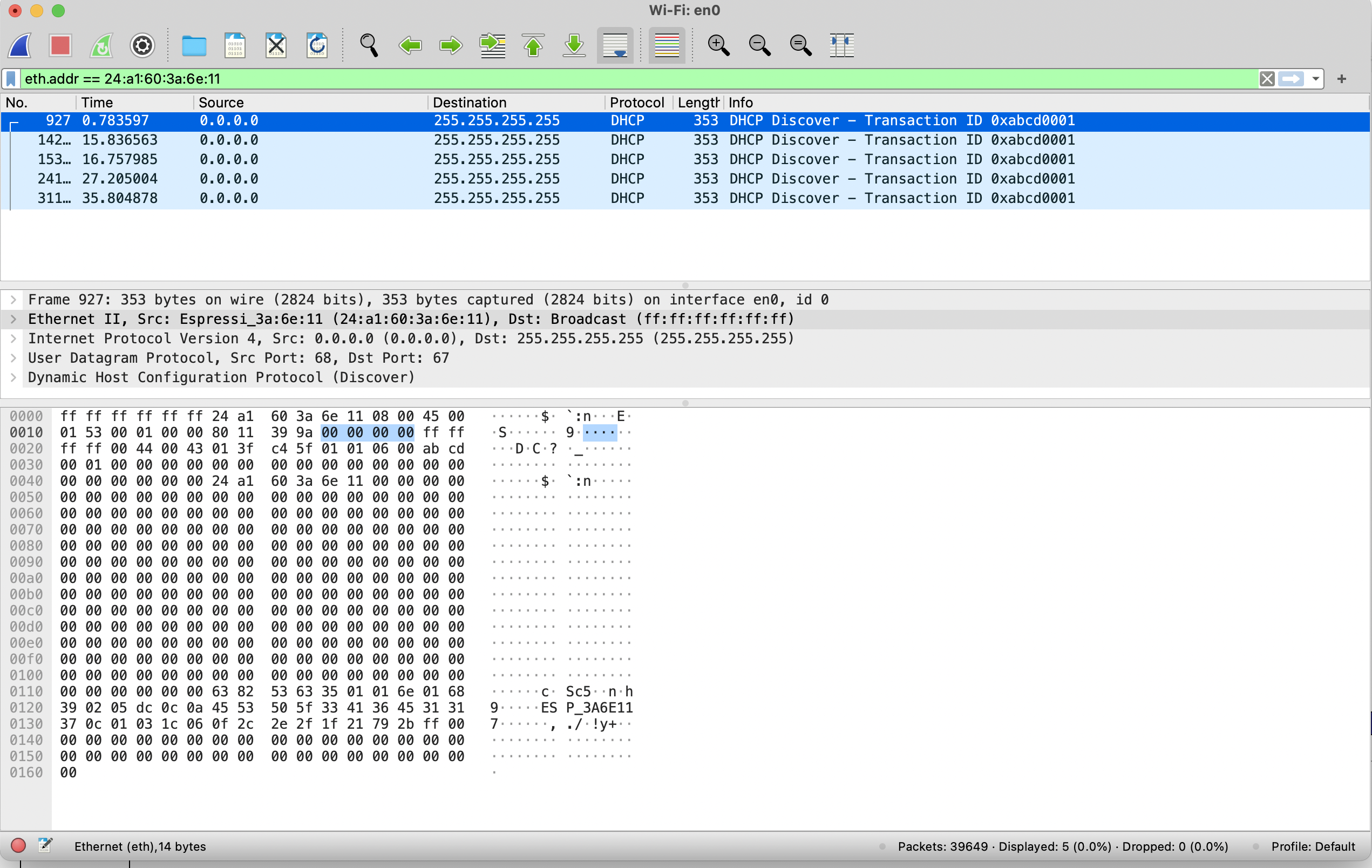
Task: Click the reload capture file icon
Action: point(317,45)
